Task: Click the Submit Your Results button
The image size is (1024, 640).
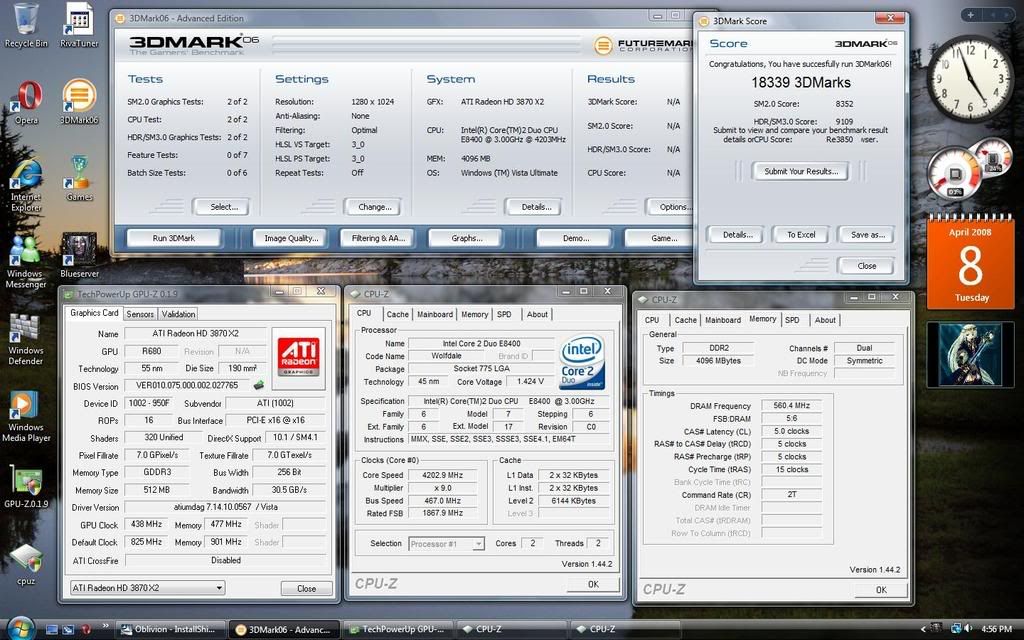Action: [801, 171]
